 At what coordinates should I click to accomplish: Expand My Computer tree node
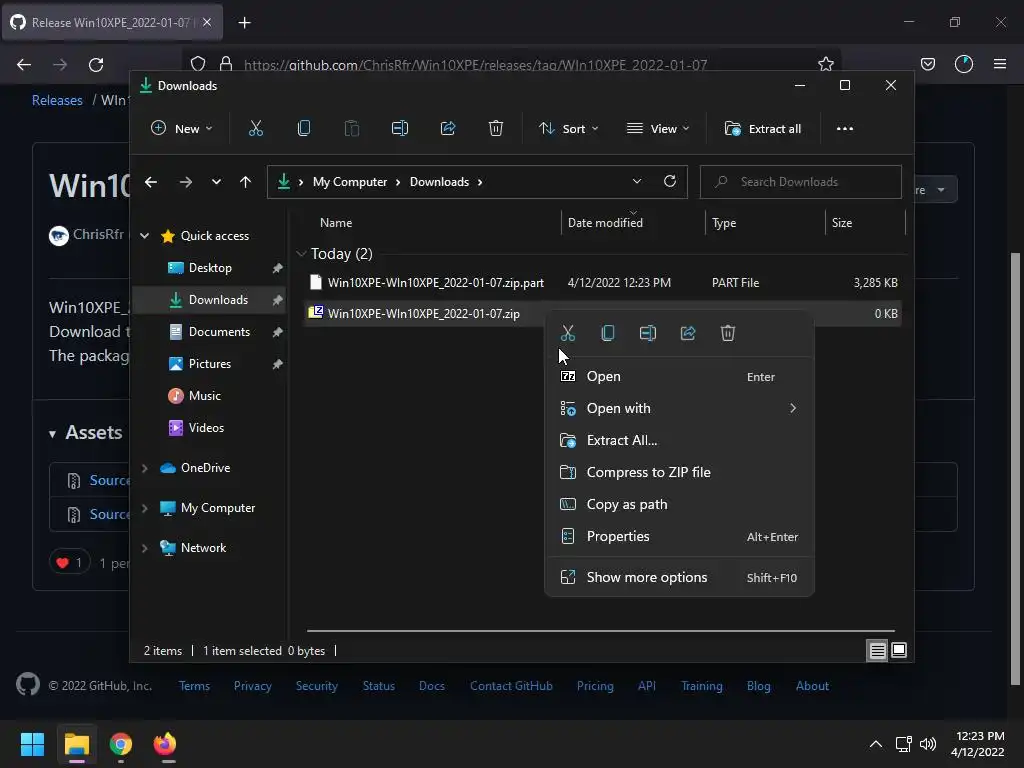(x=145, y=508)
